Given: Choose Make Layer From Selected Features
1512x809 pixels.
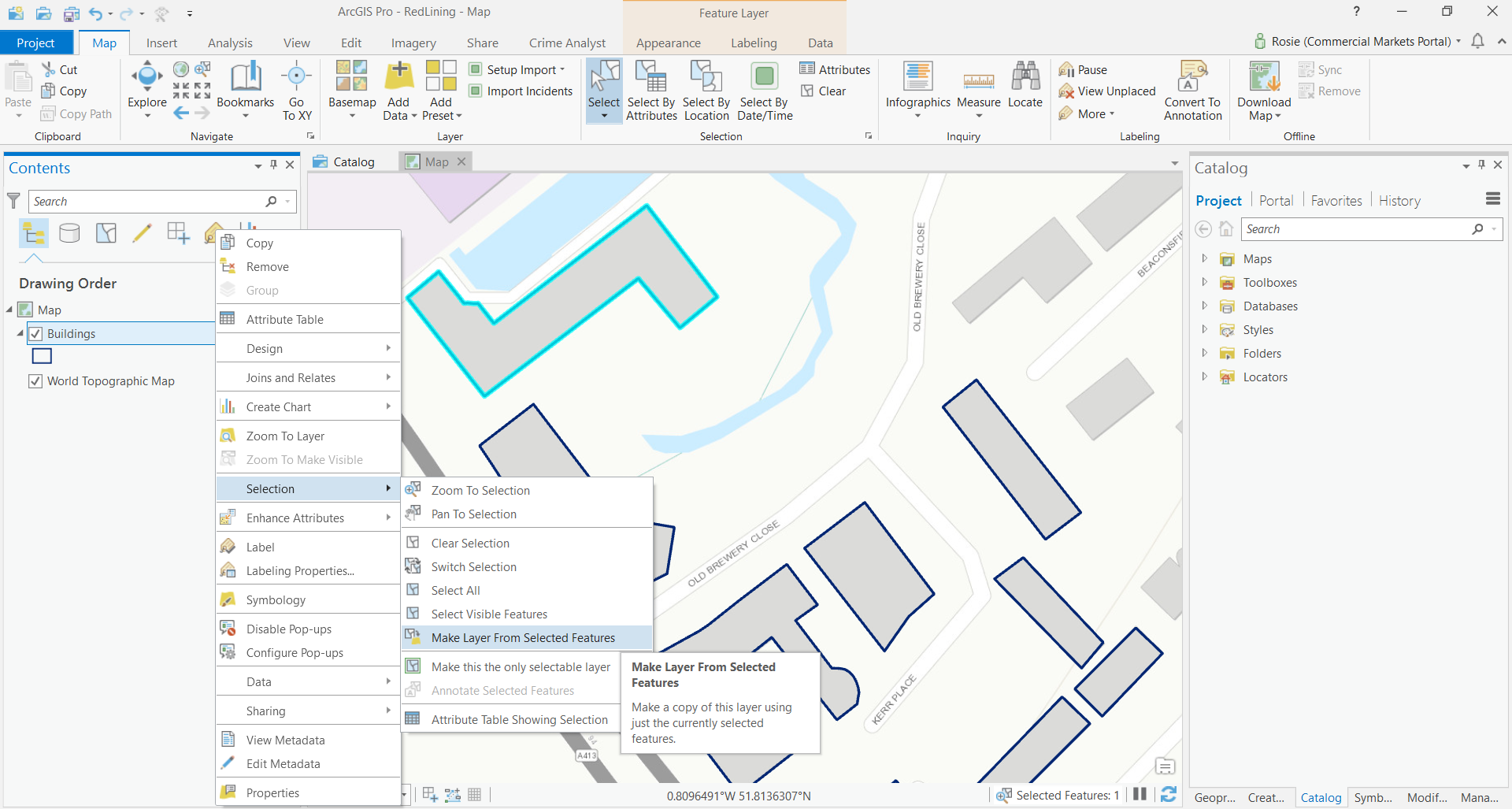Looking at the screenshot, I should [x=527, y=638].
